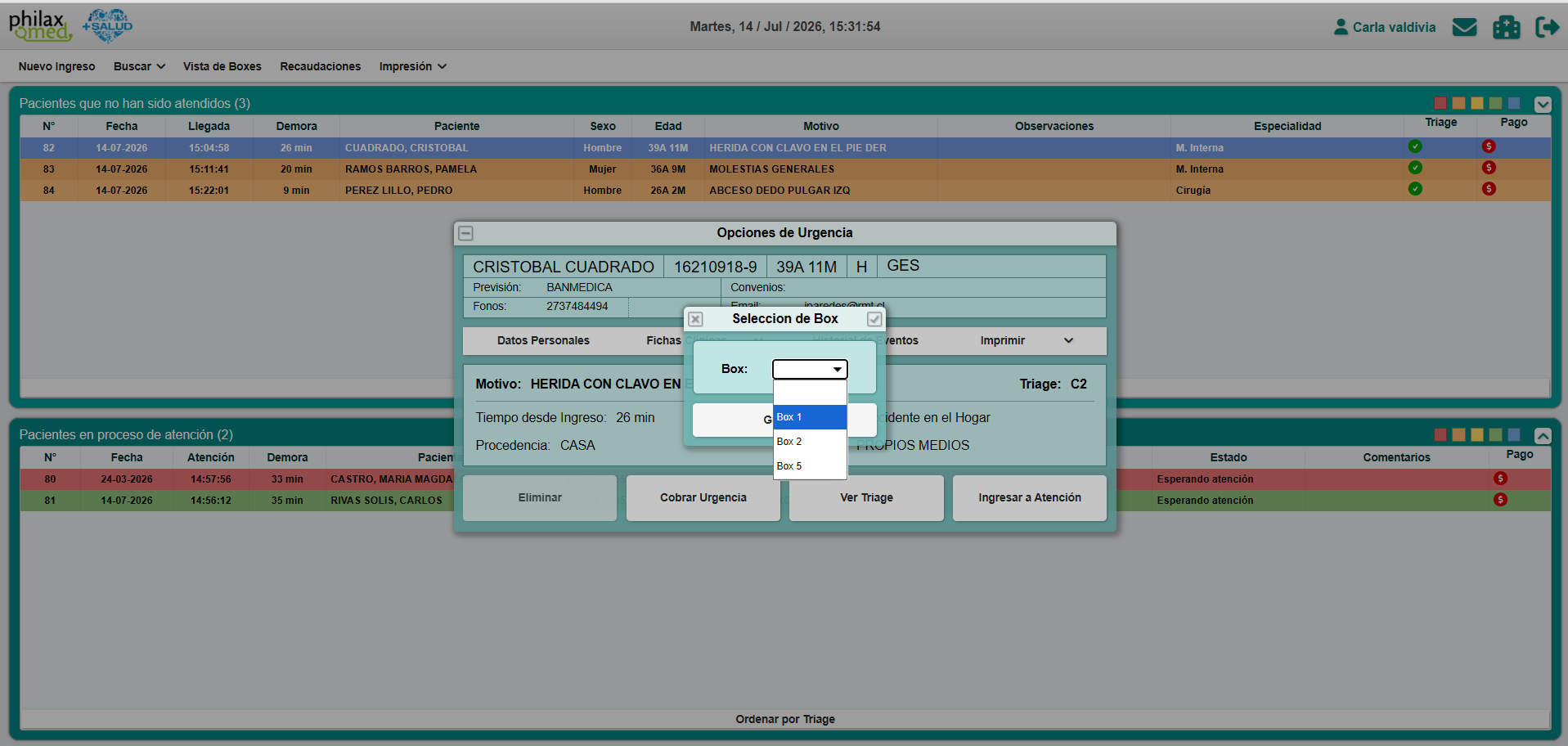The image size is (1568, 746).
Task: Click the hospital building icon in header
Action: (x=1506, y=27)
